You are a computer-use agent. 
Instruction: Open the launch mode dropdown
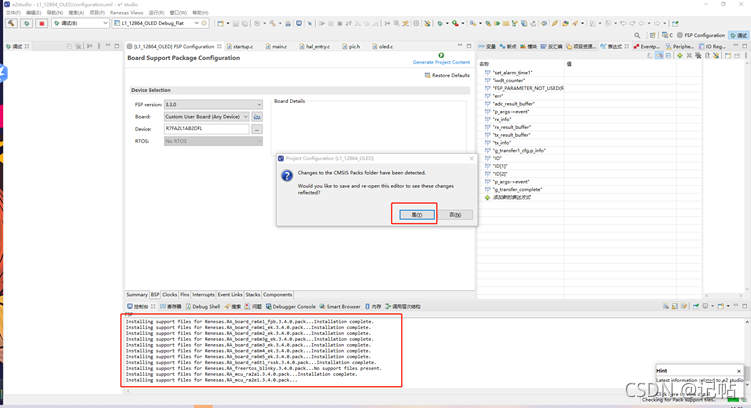click(x=80, y=23)
